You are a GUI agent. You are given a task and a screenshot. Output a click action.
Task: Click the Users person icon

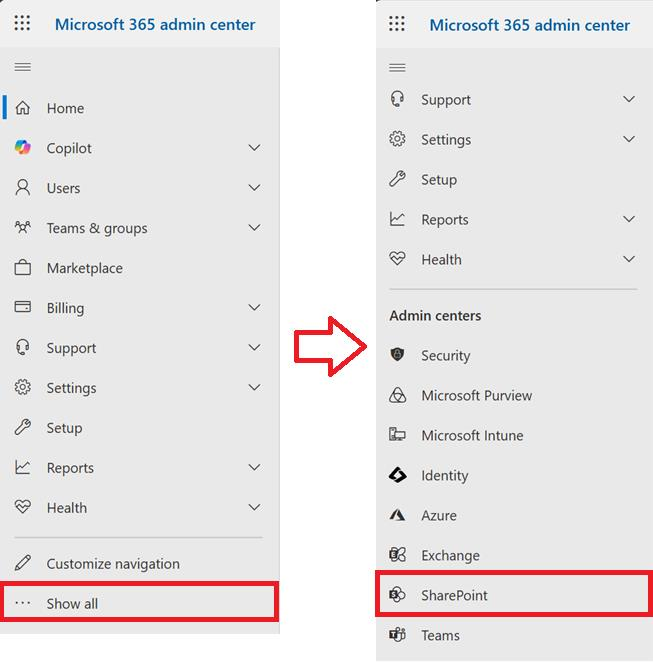pyautogui.click(x=22, y=187)
